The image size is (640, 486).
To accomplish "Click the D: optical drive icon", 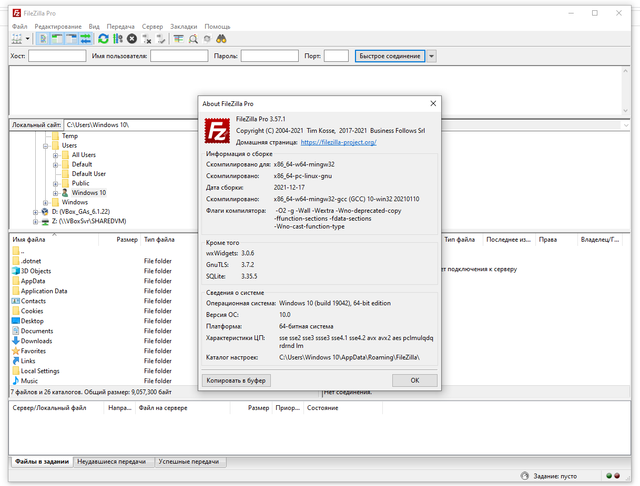I will point(45,212).
